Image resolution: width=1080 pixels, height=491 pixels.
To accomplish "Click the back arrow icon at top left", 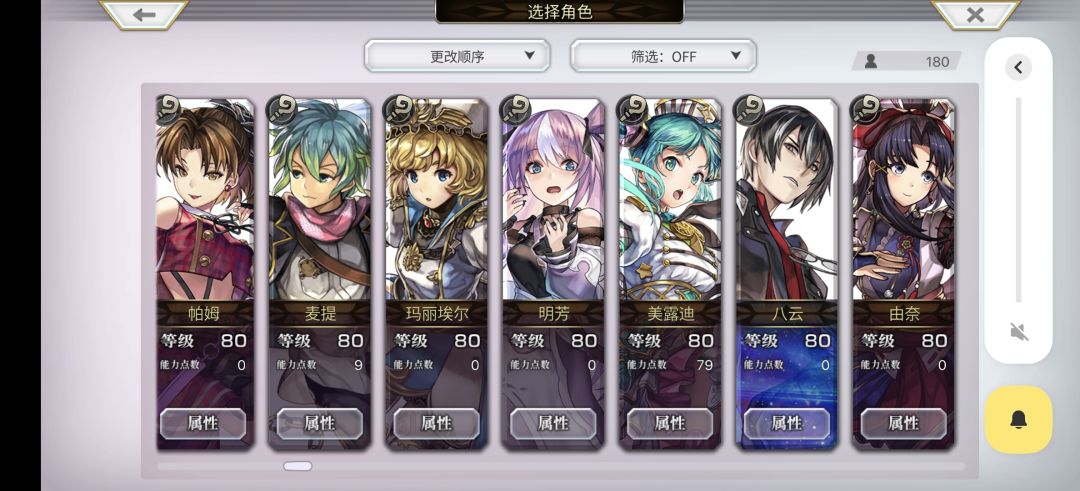I will 144,14.
